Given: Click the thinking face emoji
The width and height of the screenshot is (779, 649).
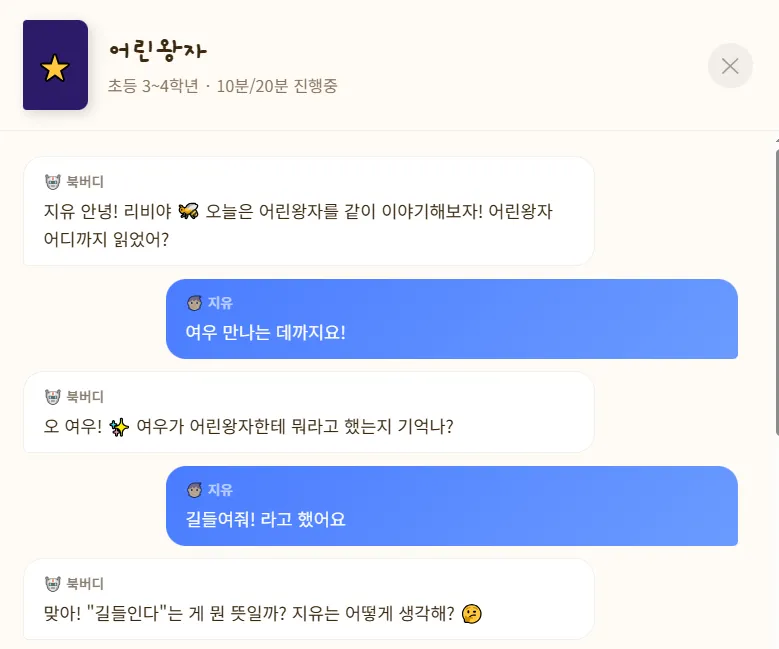Looking at the screenshot, I should [472, 613].
